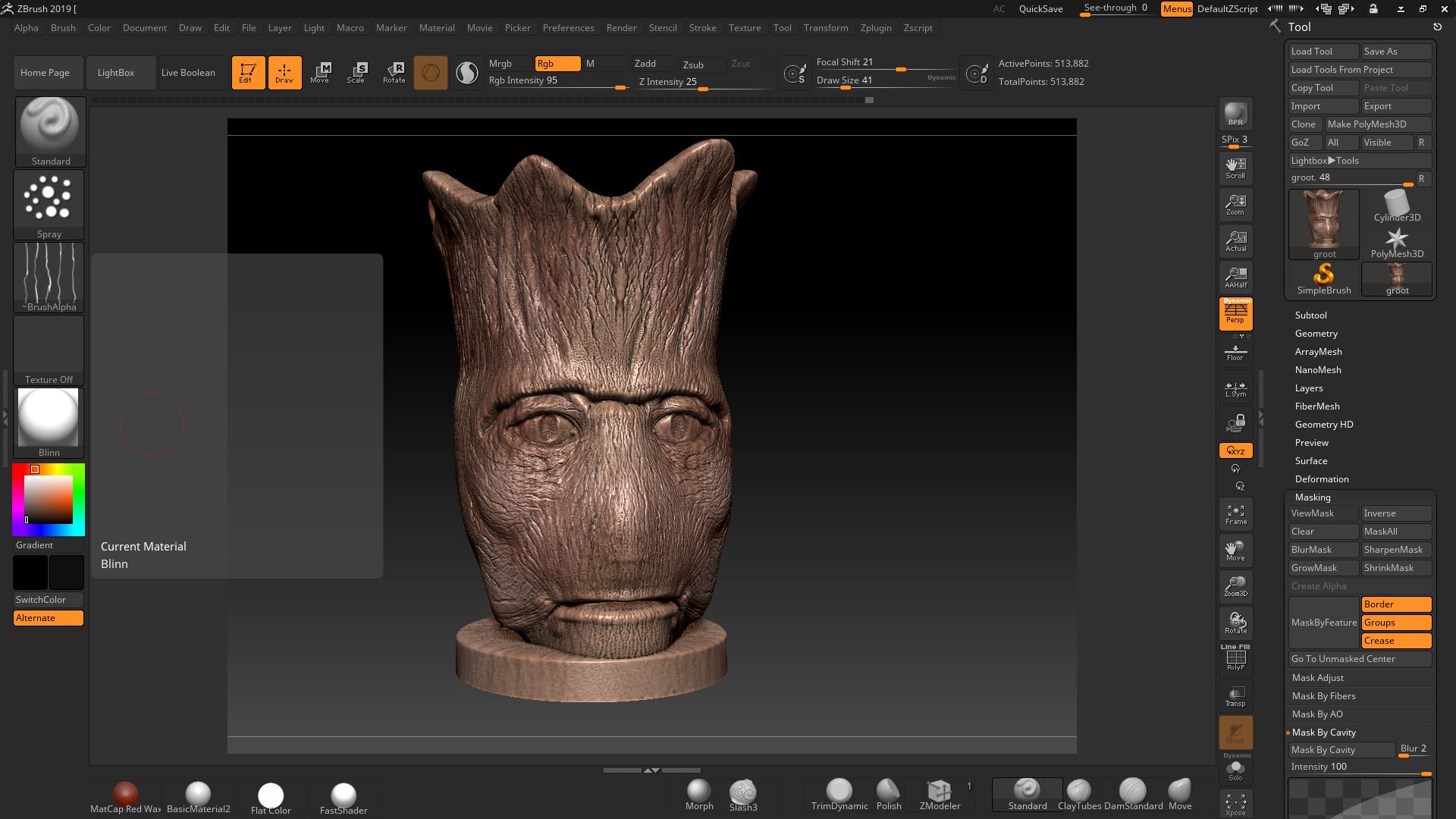Image resolution: width=1456 pixels, height=819 pixels.
Task: Click QuickSave button
Action: (1040, 9)
